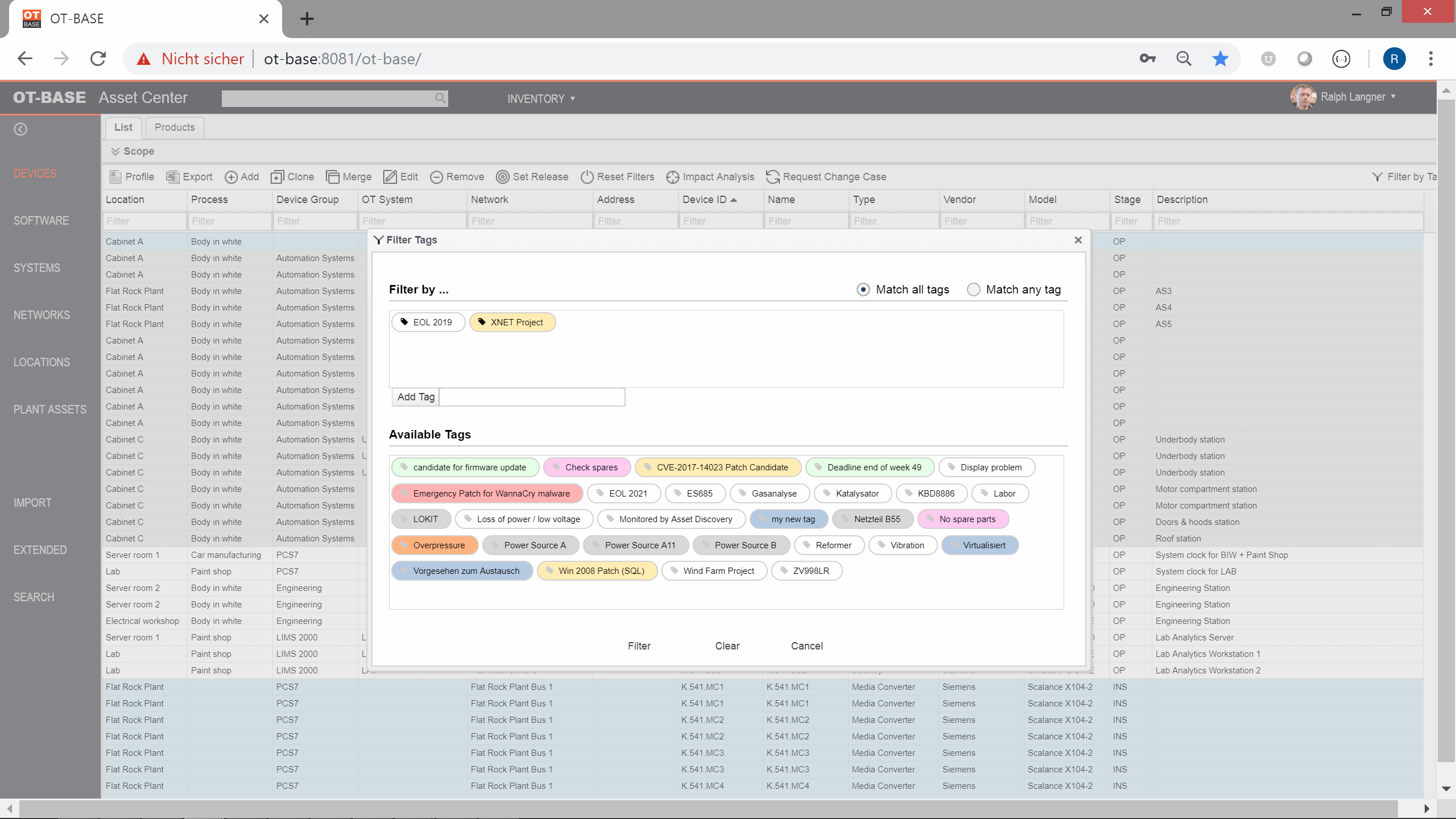Click the Filter by Tag funnel icon
Screen dimensions: 1456x819
1377,177
